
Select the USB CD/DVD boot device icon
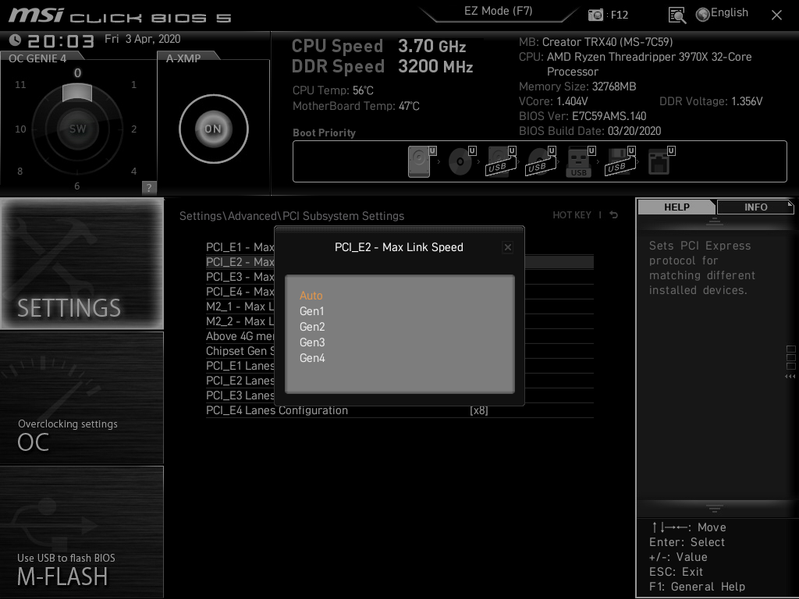tap(541, 161)
